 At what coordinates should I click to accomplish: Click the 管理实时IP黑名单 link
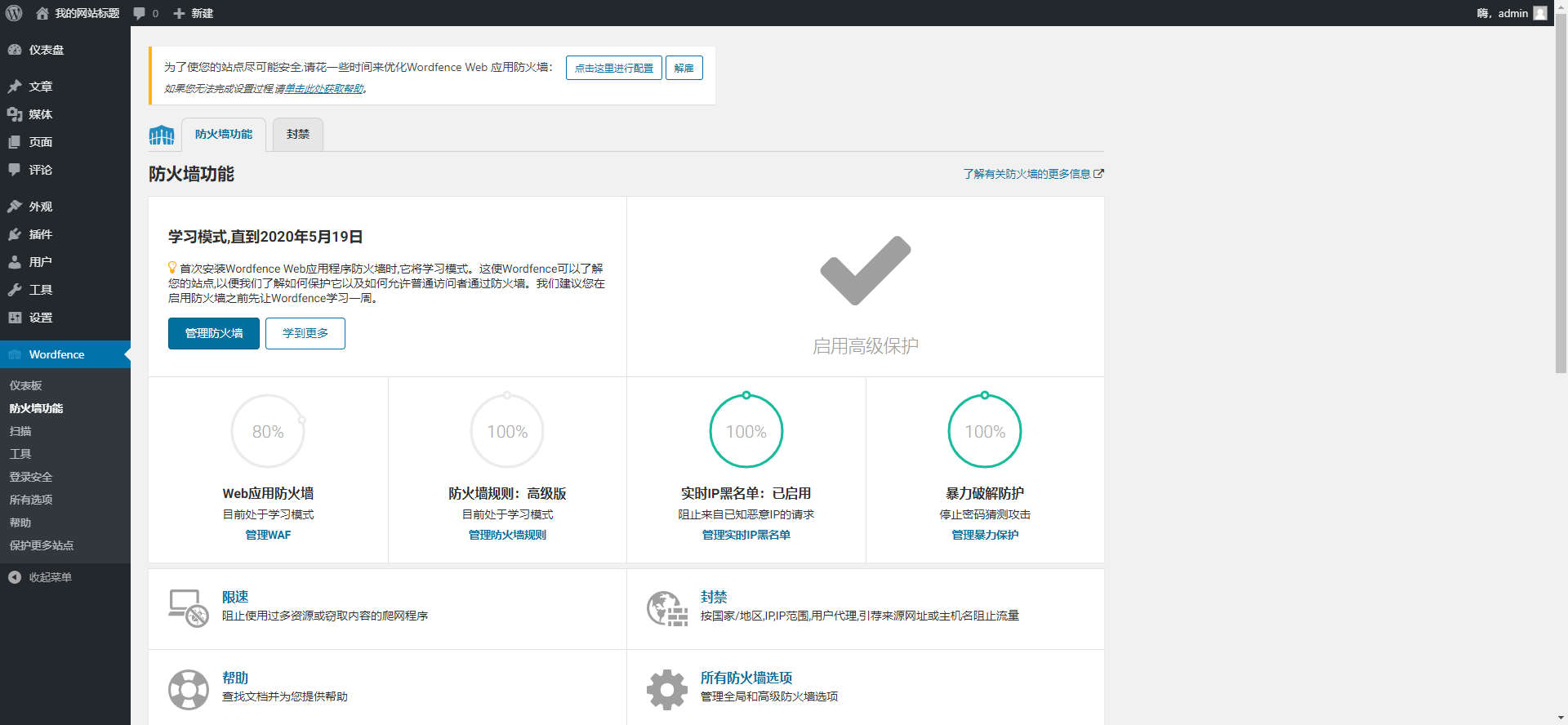coord(746,535)
